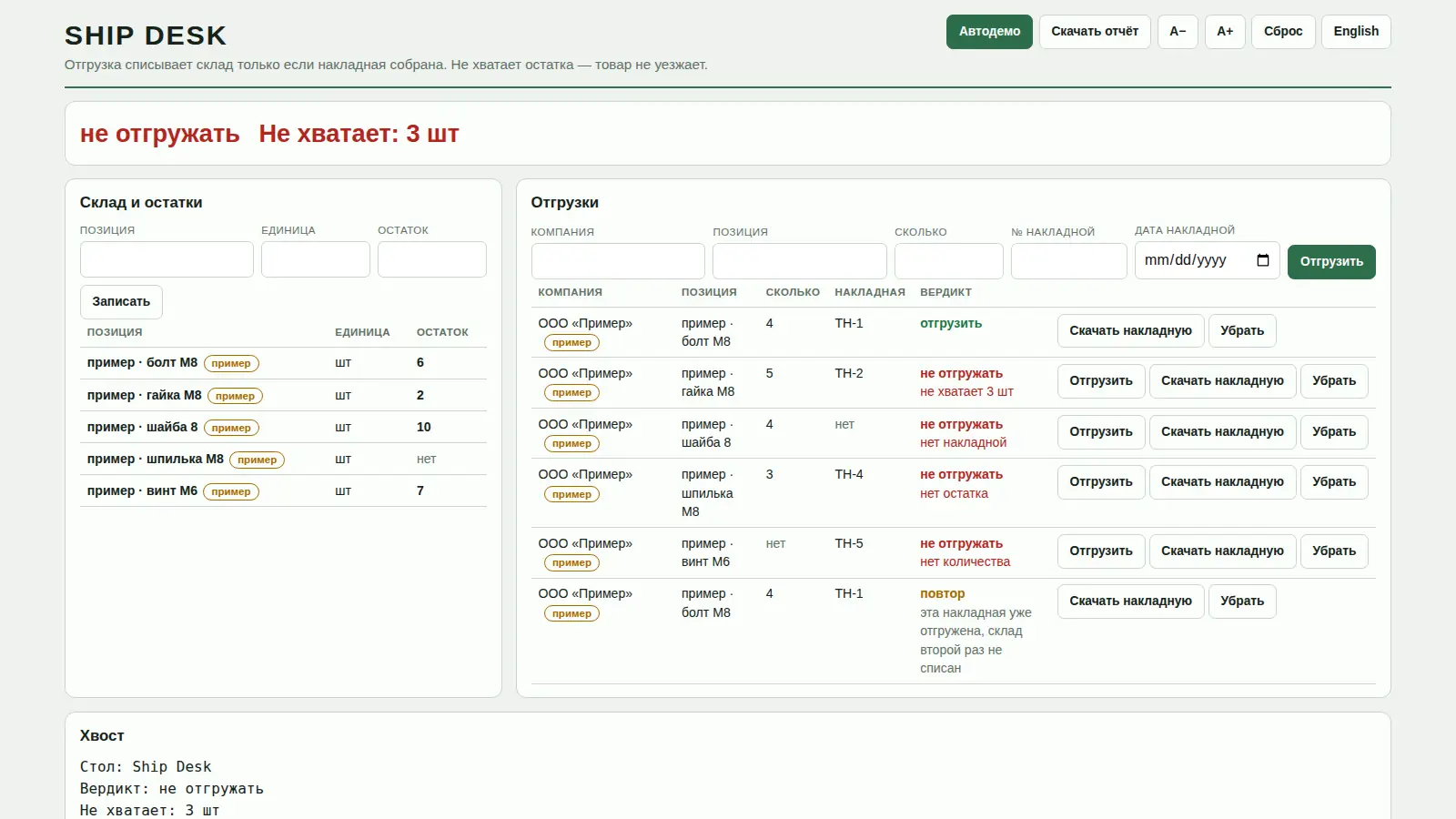Click the 'нет накладной' verdict text
1456x819 pixels.
(x=963, y=443)
